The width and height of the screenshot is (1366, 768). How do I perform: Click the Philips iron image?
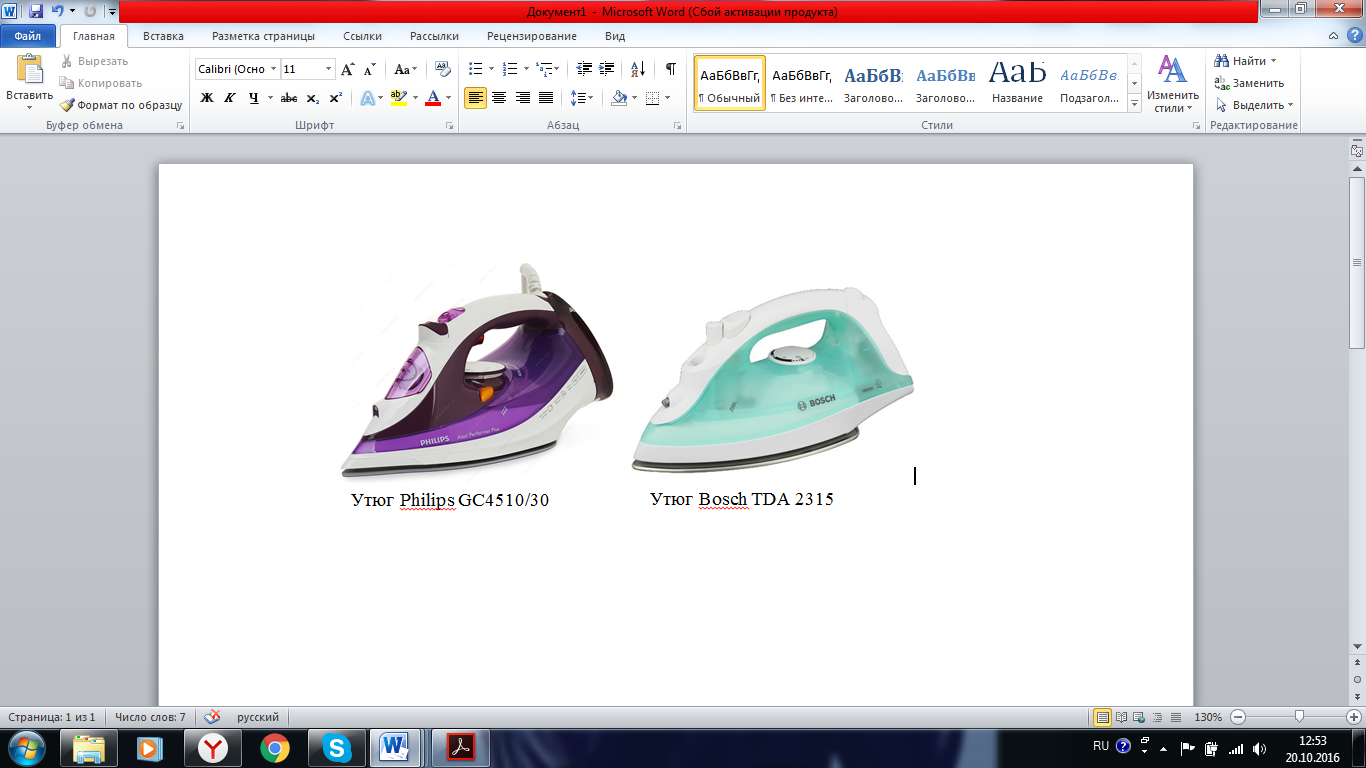point(477,369)
